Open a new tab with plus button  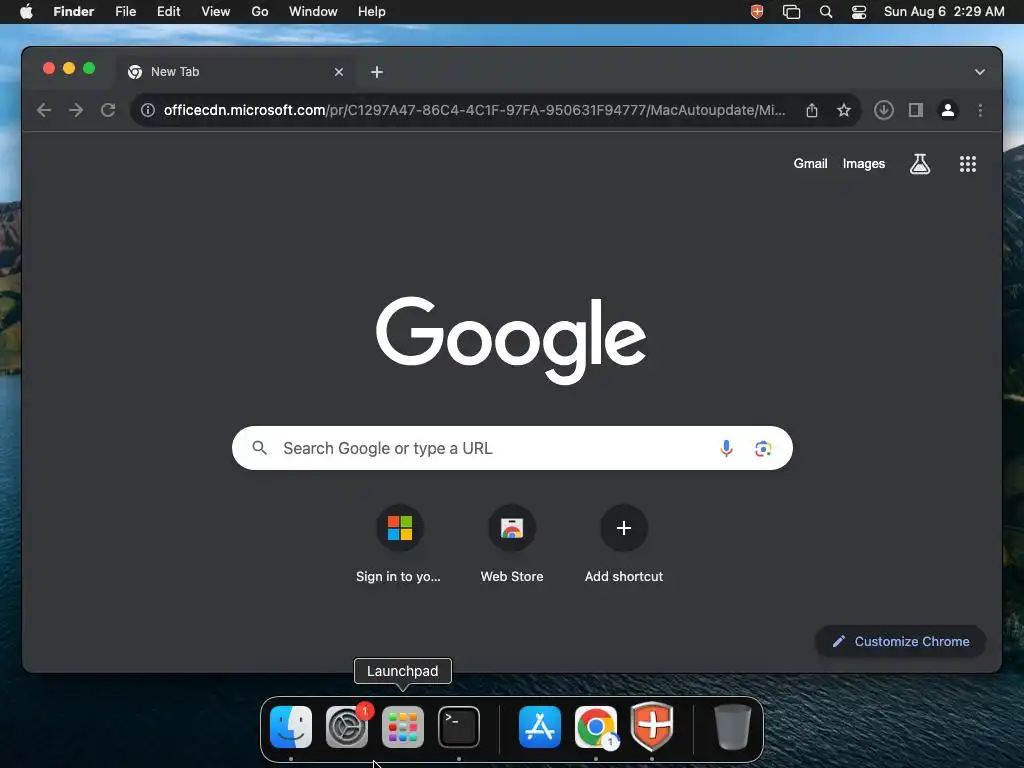[x=377, y=72]
